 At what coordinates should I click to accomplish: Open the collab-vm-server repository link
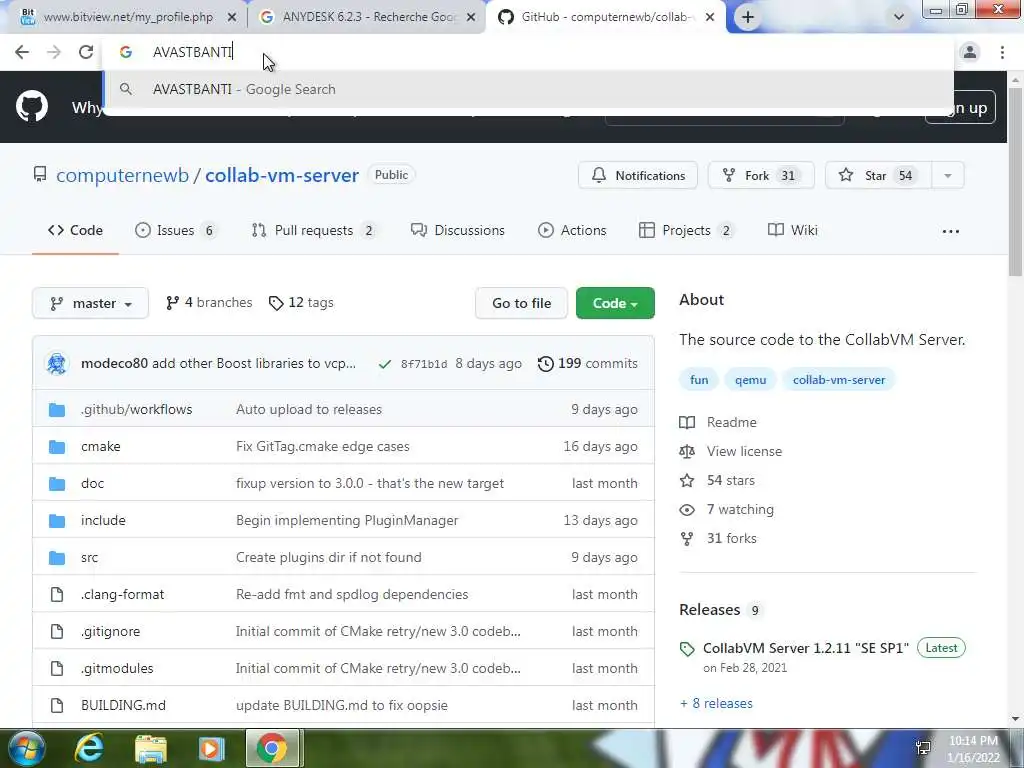pyautogui.click(x=282, y=175)
